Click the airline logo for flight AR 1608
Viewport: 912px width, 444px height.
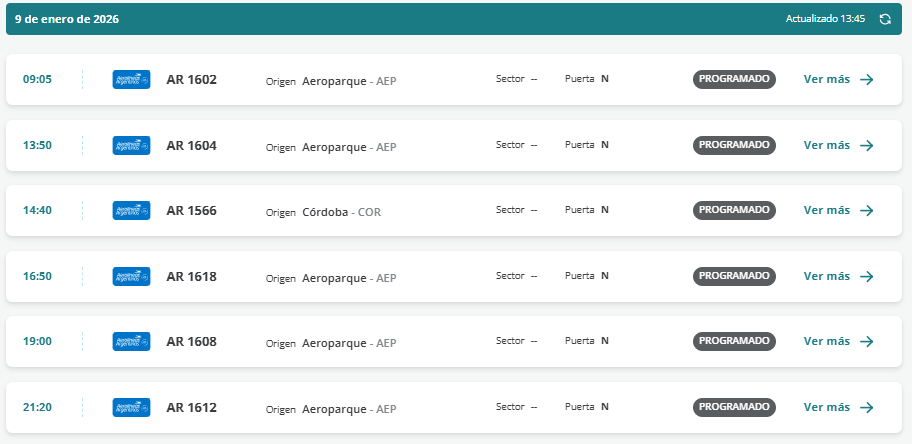click(x=131, y=341)
